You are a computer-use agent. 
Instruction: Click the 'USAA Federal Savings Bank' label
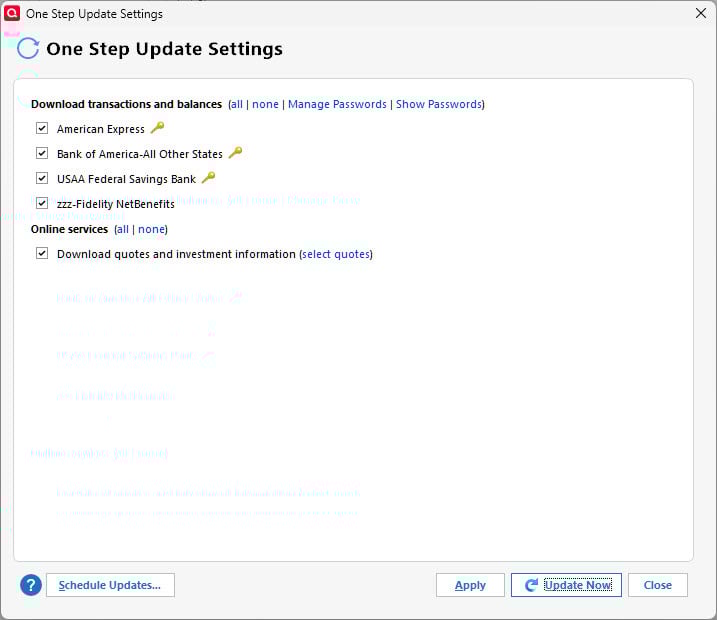click(x=126, y=179)
